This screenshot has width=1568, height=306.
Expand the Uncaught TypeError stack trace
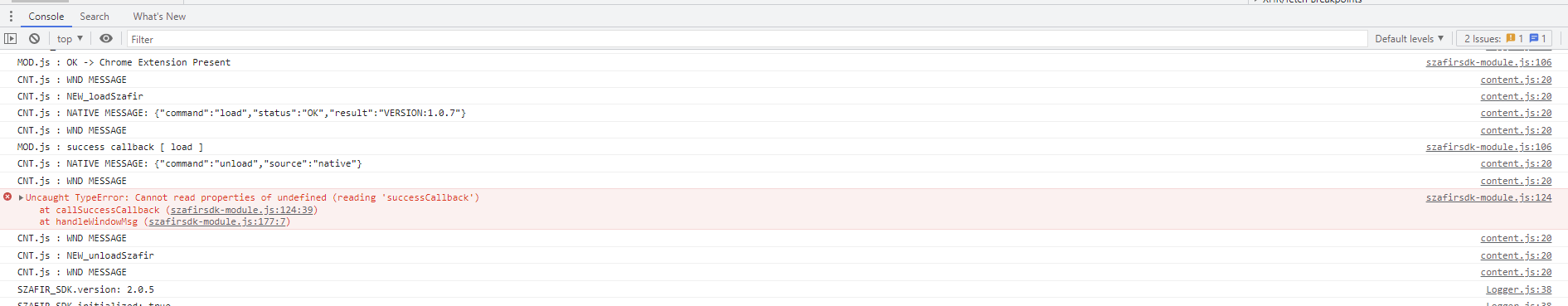pos(21,198)
